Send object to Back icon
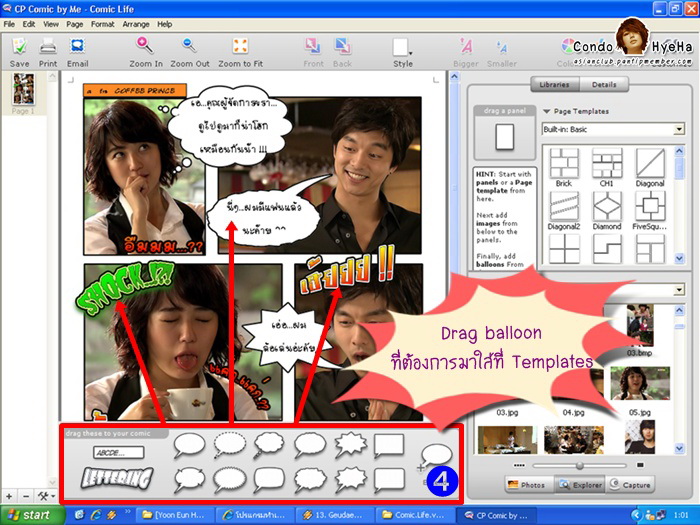This screenshot has width=700, height=525. click(342, 46)
